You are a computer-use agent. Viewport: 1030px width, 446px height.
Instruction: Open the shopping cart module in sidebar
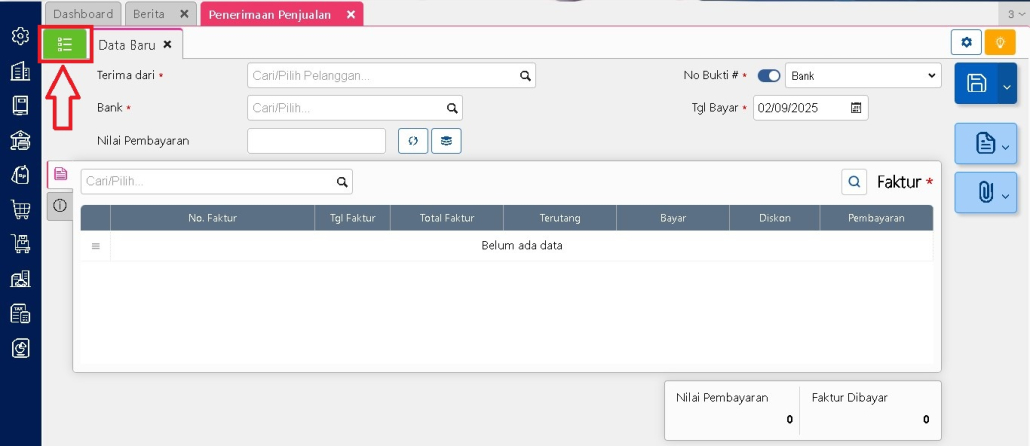(x=20, y=209)
